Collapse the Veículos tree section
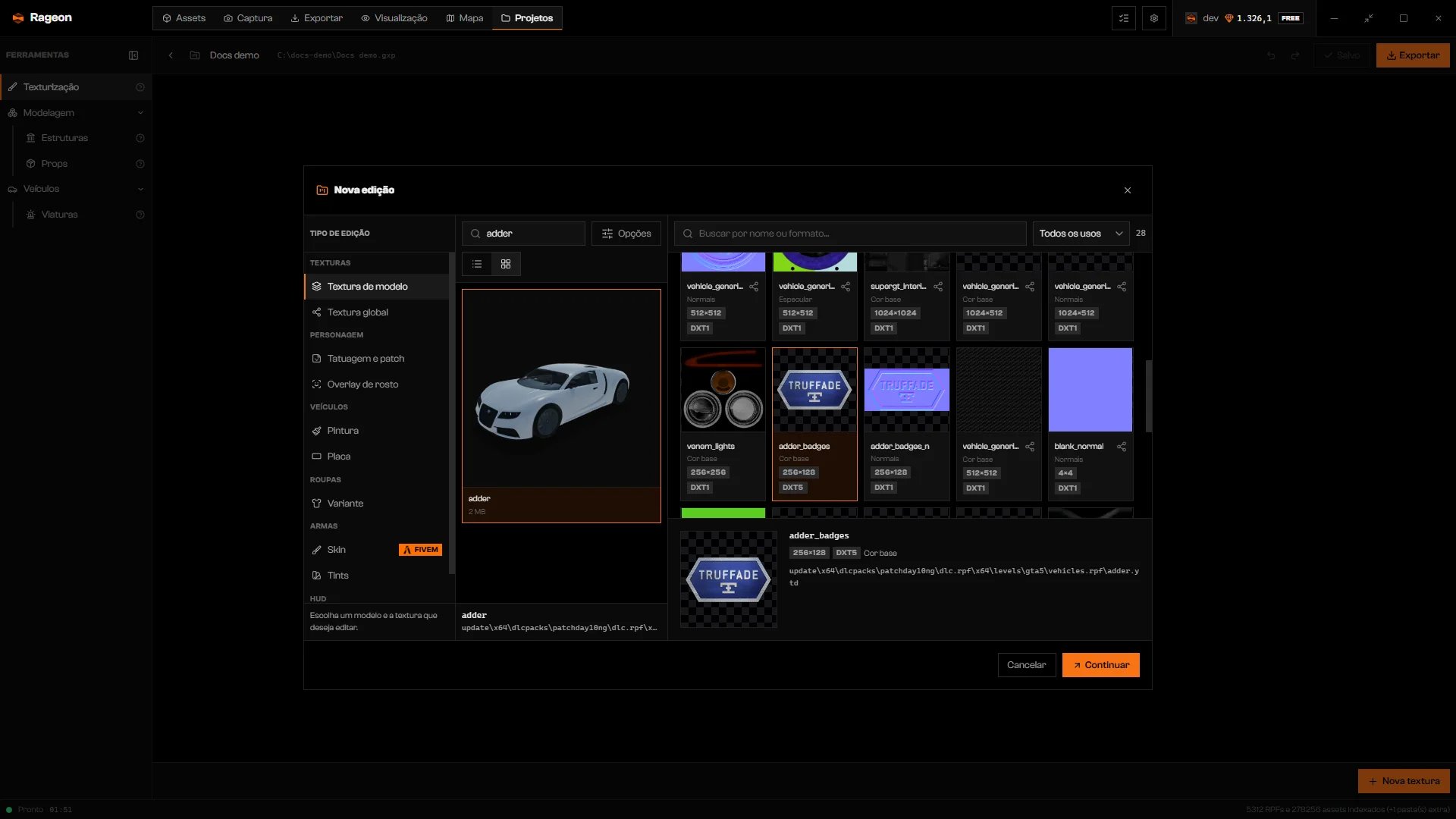Screen dimensions: 1456x819 (x=140, y=189)
